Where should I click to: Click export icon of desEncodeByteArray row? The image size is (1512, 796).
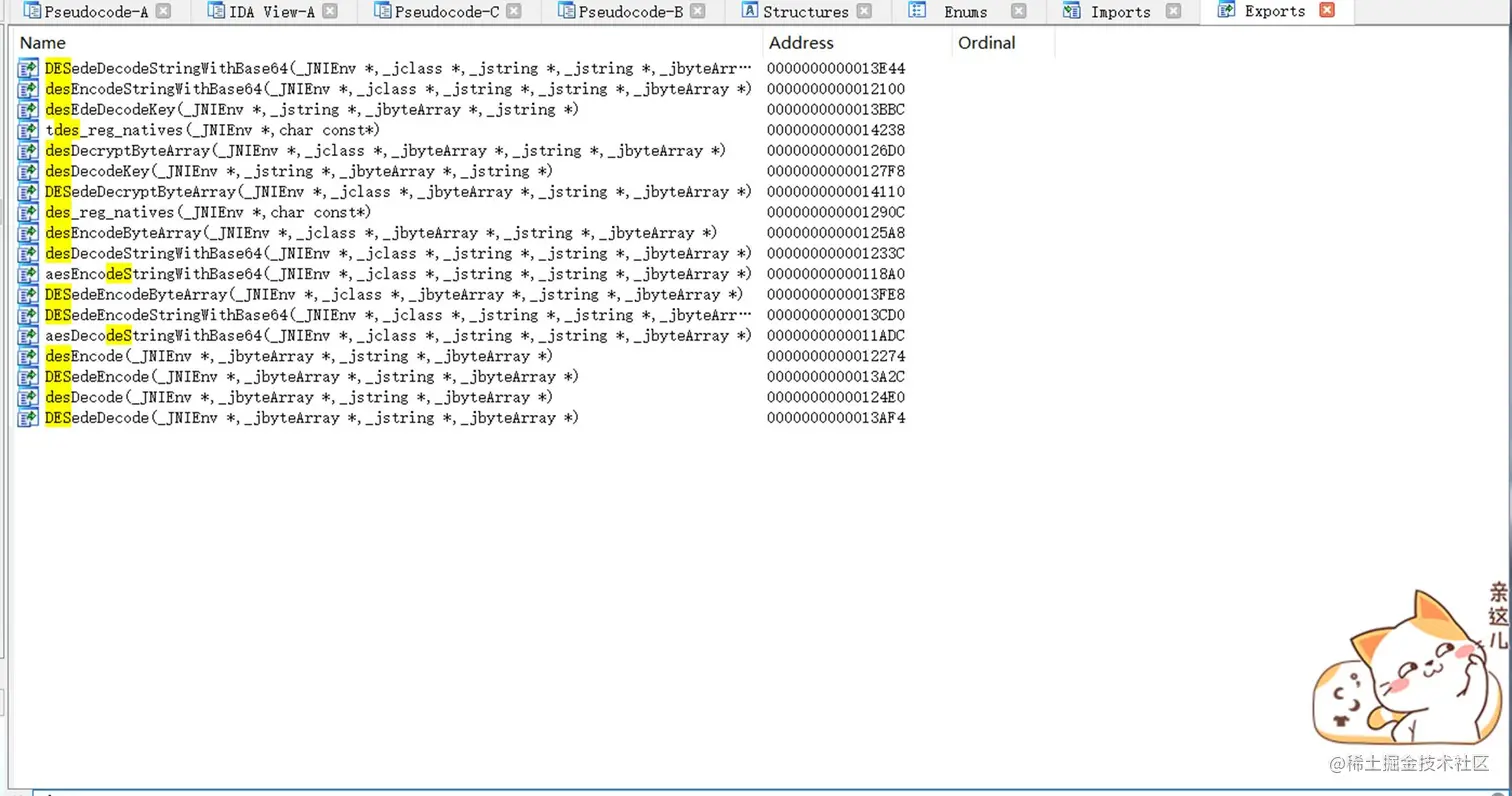(28, 233)
